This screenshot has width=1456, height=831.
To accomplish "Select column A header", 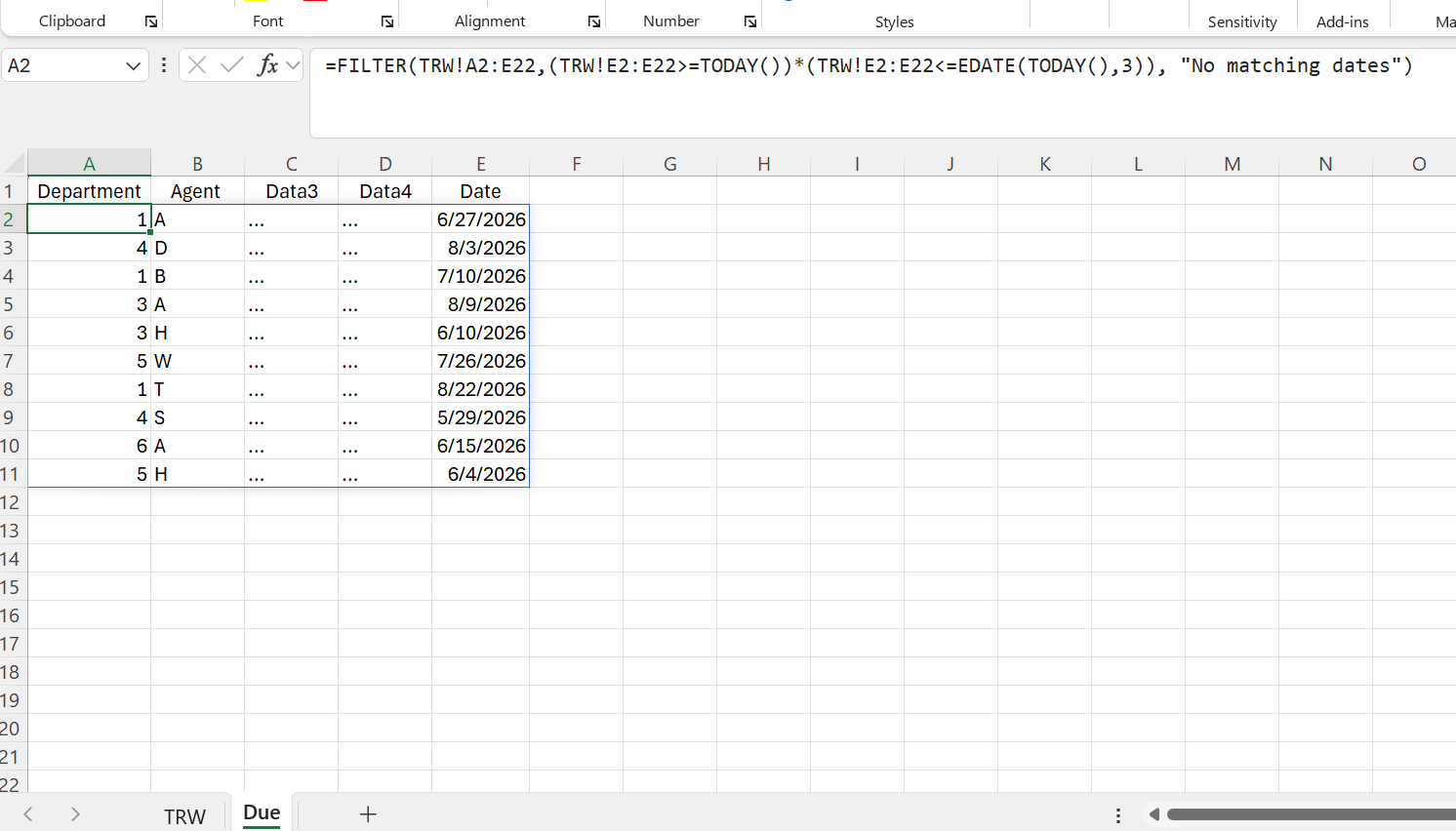I will [89, 163].
